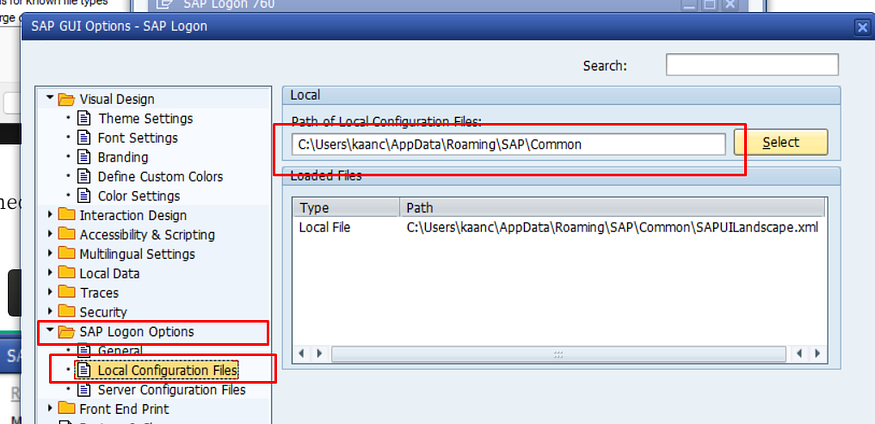Click the Security folder icon
This screenshot has width=875, height=424.
pyautogui.click(x=66, y=311)
